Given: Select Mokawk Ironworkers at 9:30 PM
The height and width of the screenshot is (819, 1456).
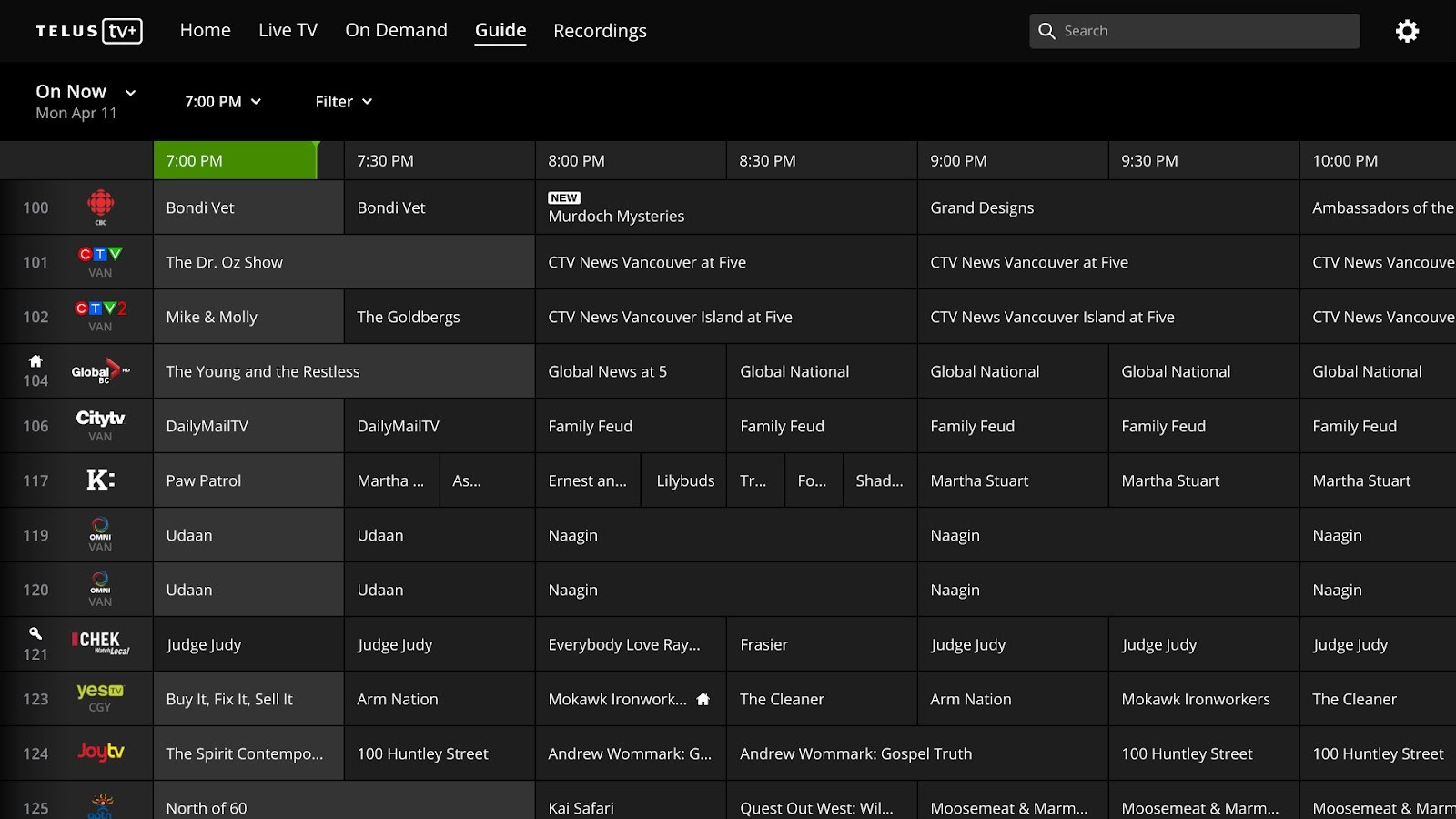Looking at the screenshot, I should tap(1204, 699).
